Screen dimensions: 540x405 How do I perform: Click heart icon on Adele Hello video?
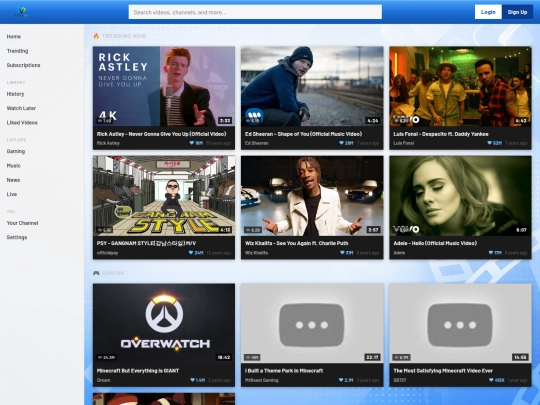pos(491,253)
